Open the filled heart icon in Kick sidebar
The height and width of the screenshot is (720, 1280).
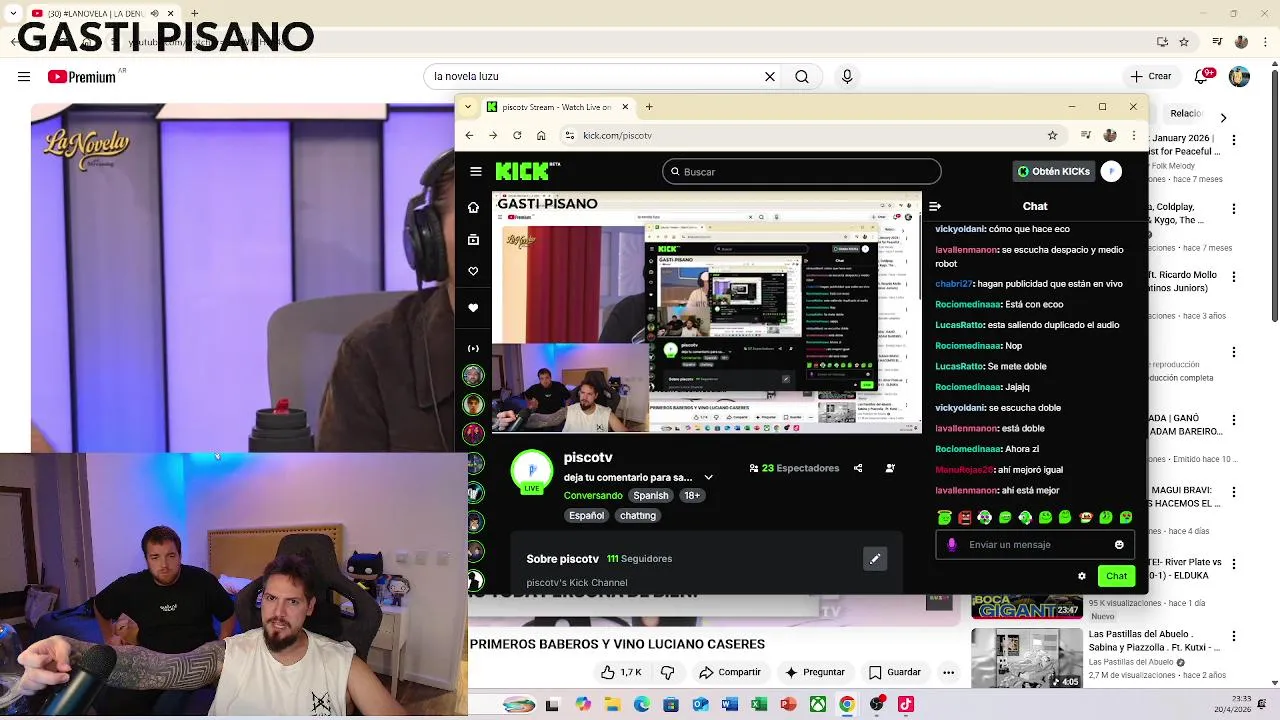coord(474,308)
